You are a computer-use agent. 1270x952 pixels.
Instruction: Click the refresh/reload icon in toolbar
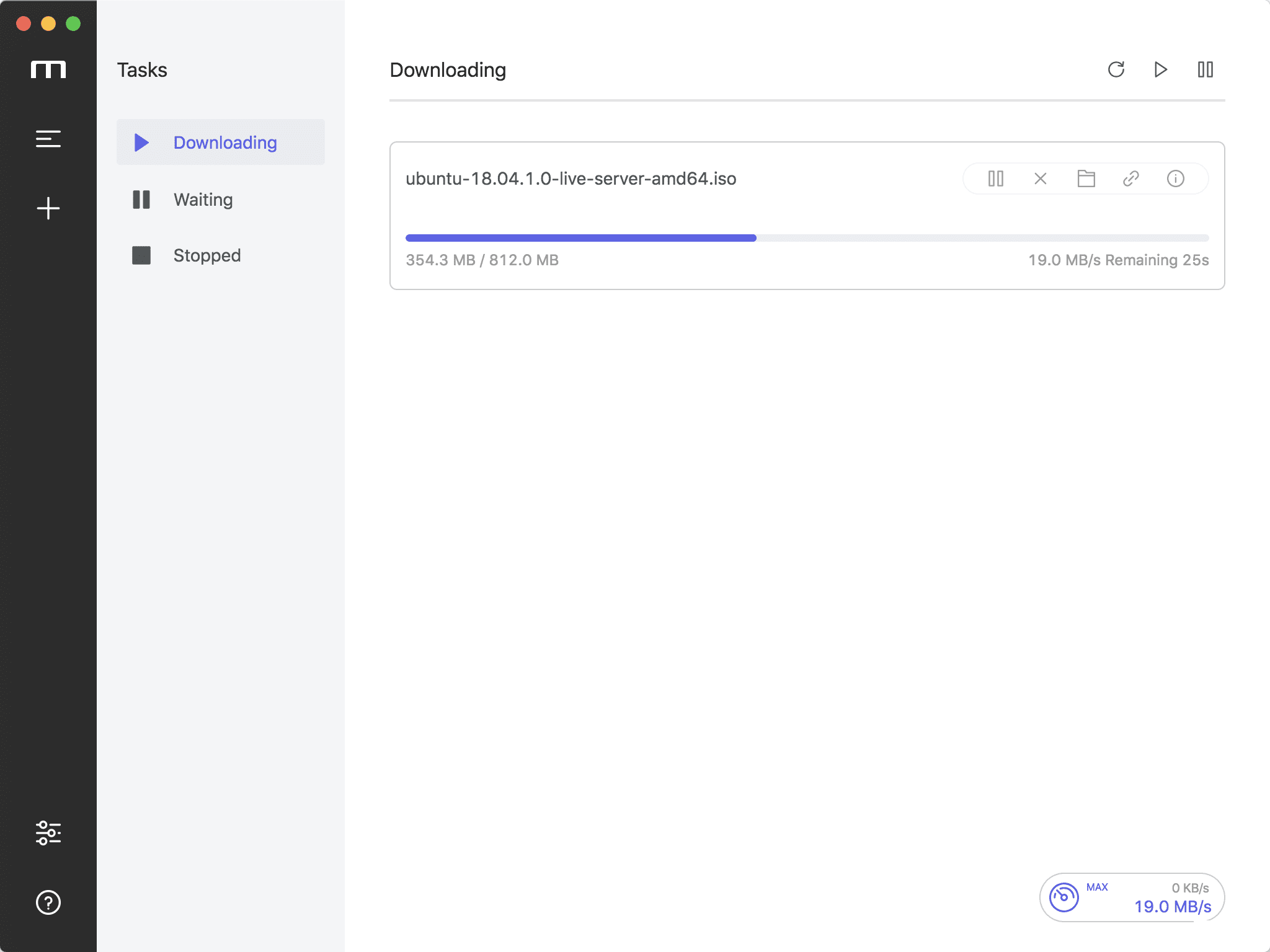click(x=1117, y=69)
